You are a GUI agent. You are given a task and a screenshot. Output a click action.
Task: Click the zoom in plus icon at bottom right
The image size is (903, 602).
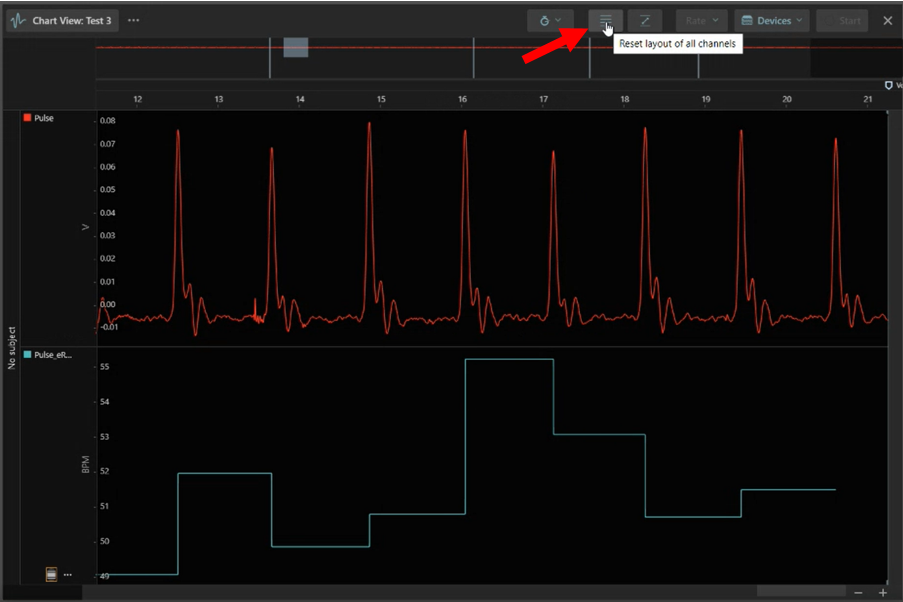tap(881, 592)
